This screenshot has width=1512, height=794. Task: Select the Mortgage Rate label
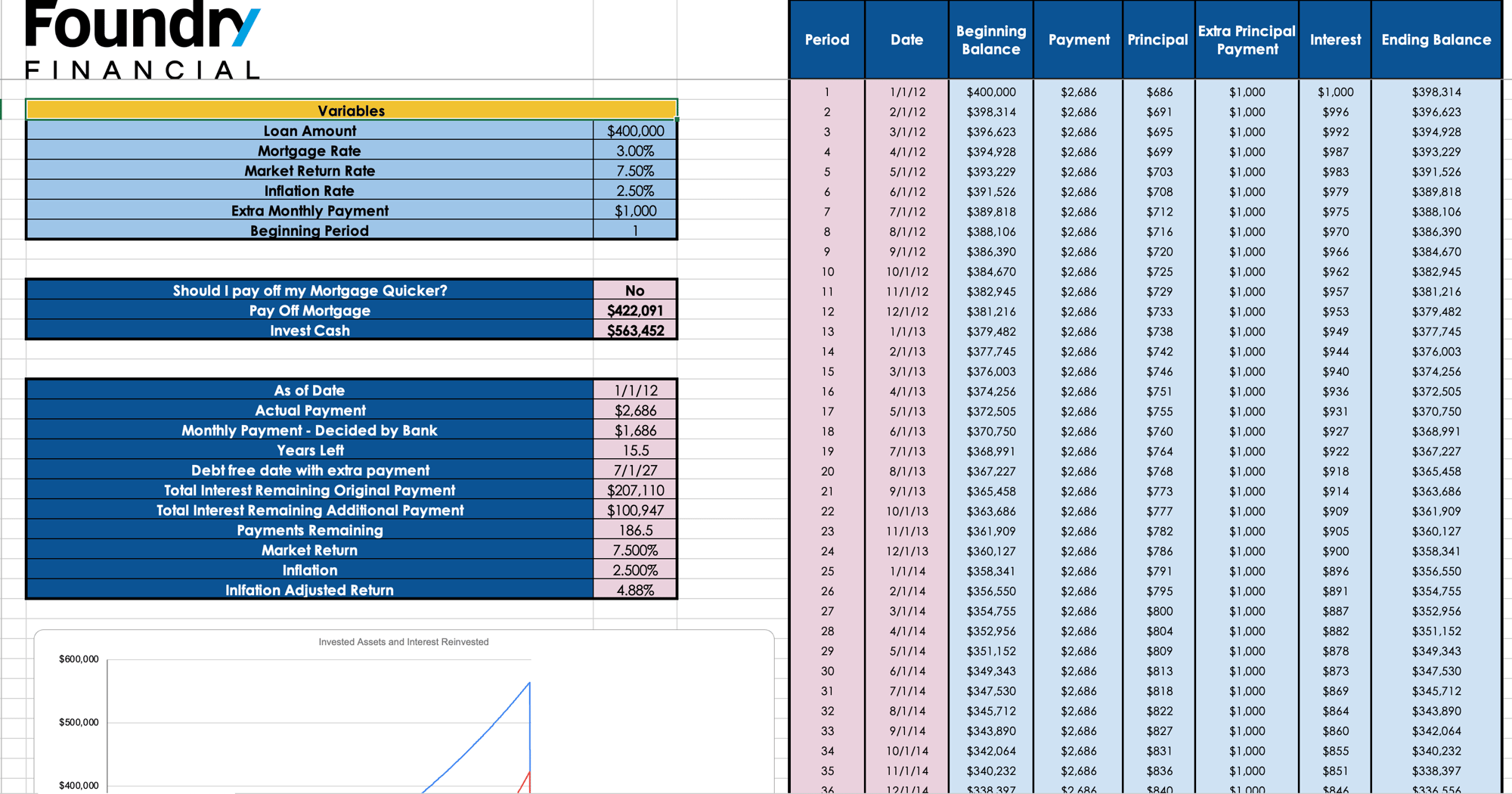(x=310, y=150)
